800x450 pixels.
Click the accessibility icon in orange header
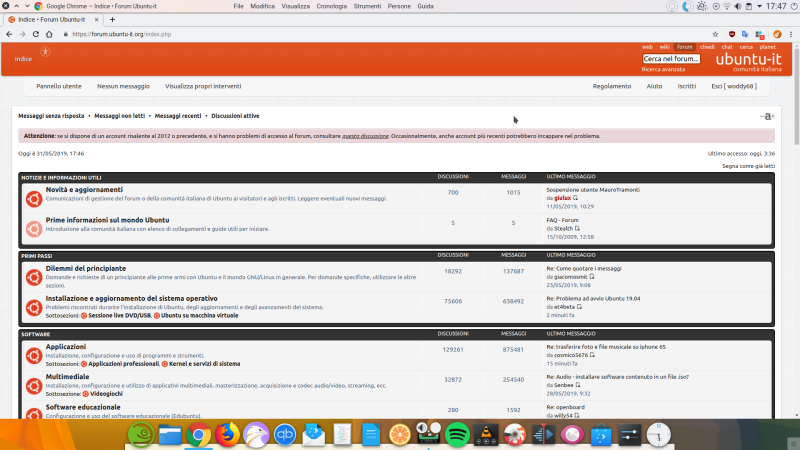pos(45,52)
